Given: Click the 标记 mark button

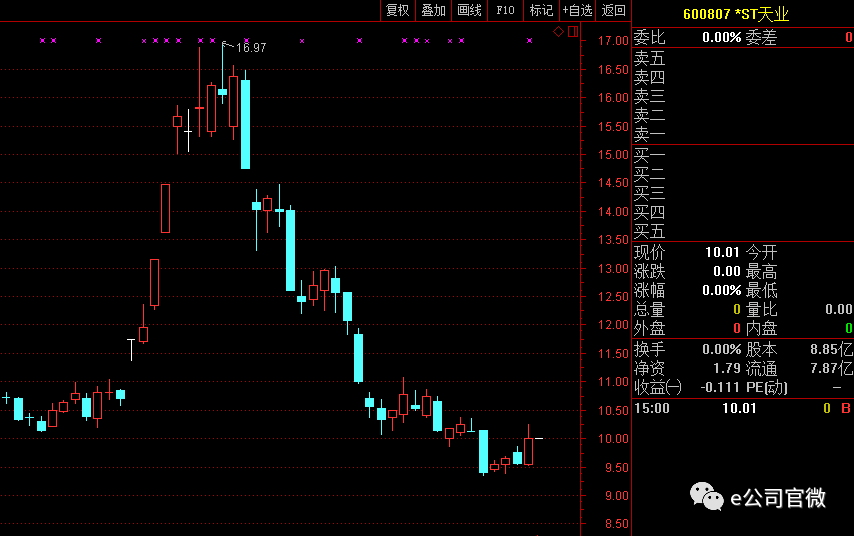Looking at the screenshot, I should [541, 10].
